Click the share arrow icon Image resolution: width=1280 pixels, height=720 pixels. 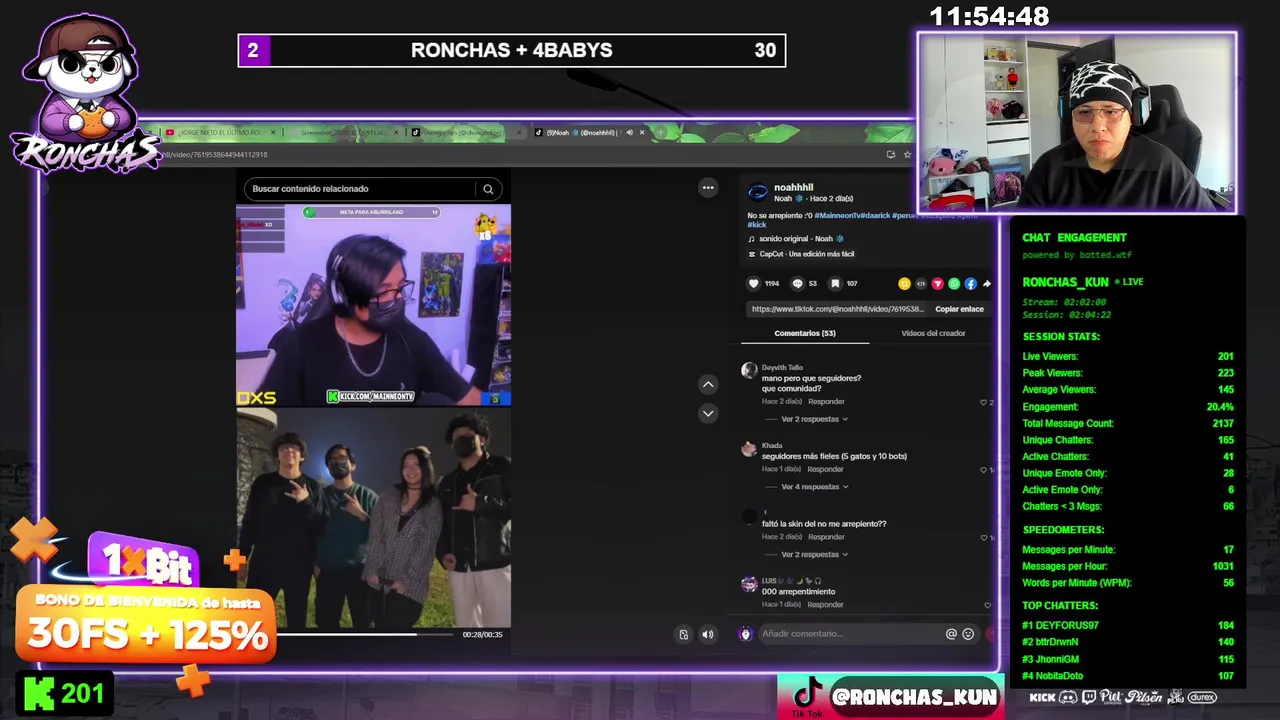(986, 284)
